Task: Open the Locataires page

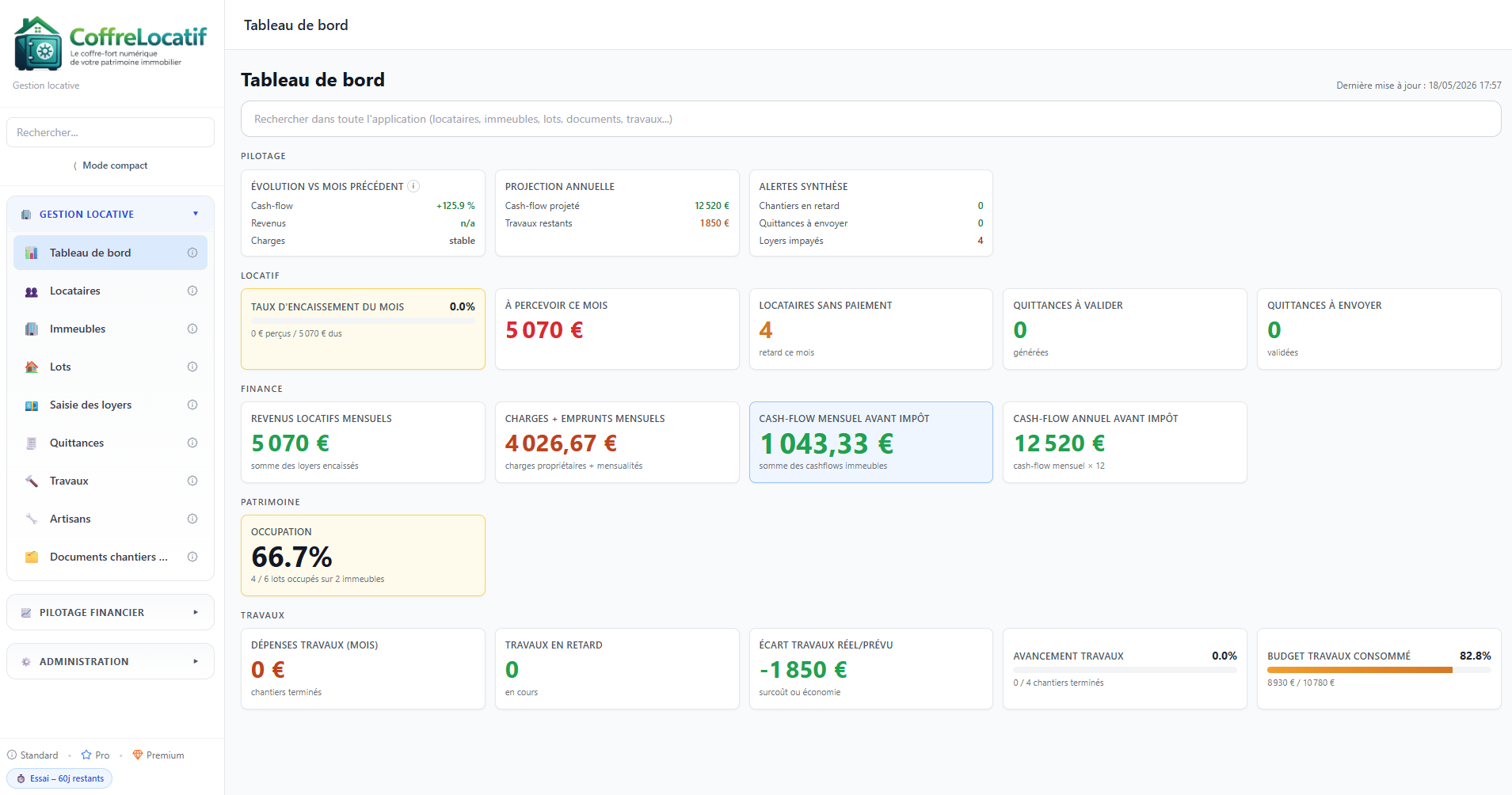Action: click(110, 291)
